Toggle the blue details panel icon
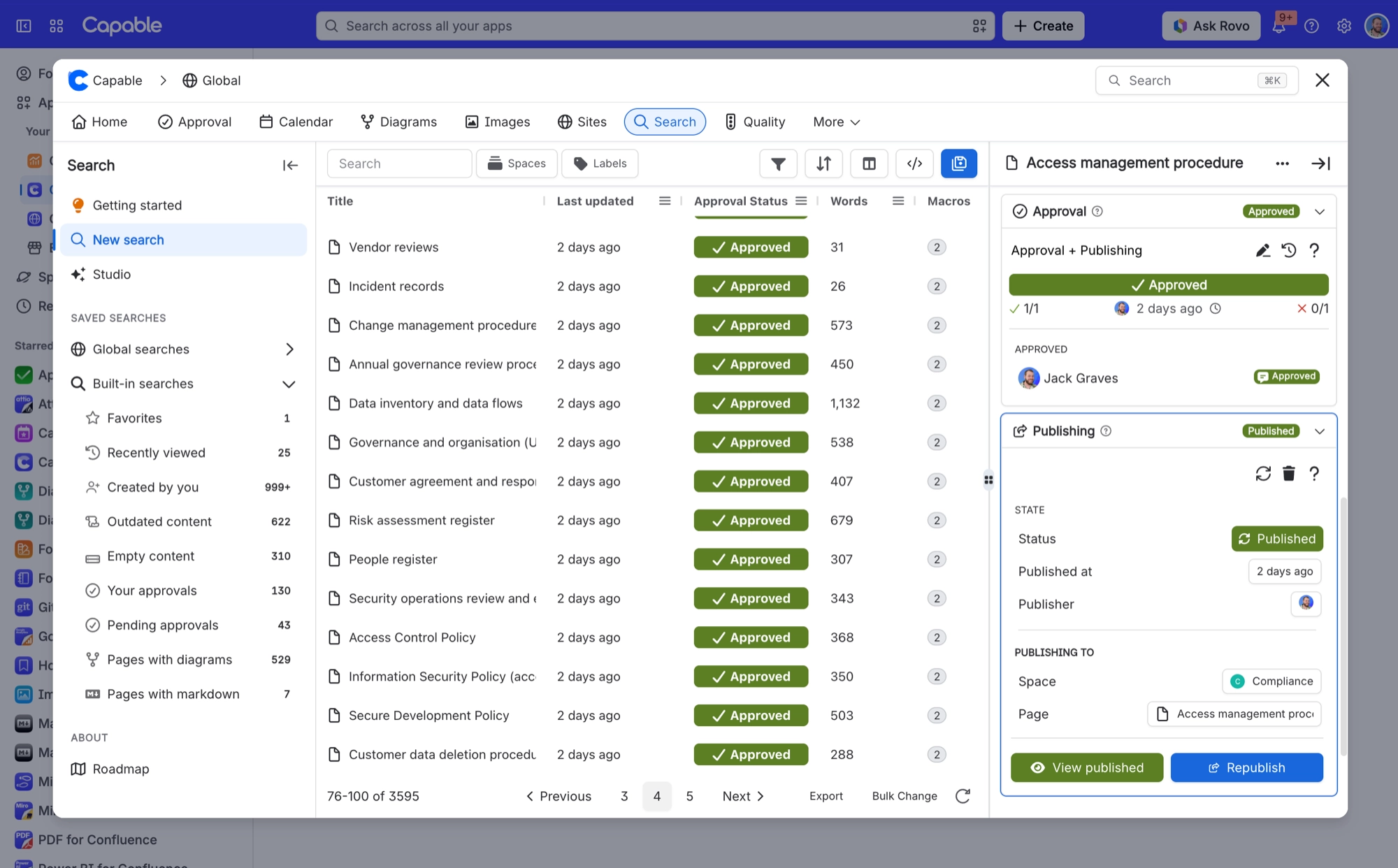The height and width of the screenshot is (868, 1398). 959,164
